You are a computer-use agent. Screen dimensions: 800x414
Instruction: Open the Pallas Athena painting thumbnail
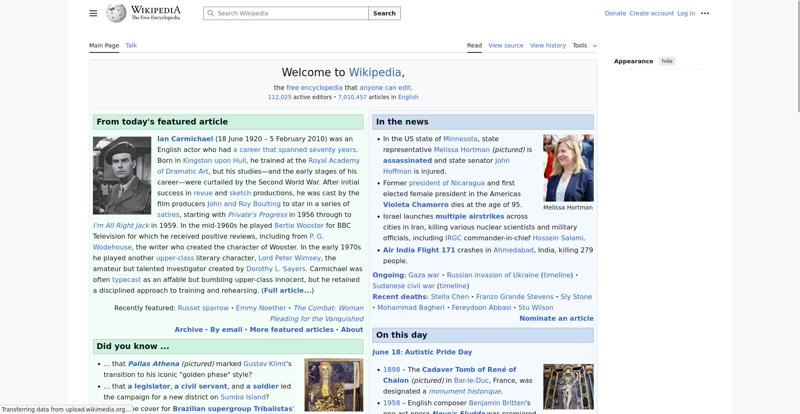(x=334, y=385)
